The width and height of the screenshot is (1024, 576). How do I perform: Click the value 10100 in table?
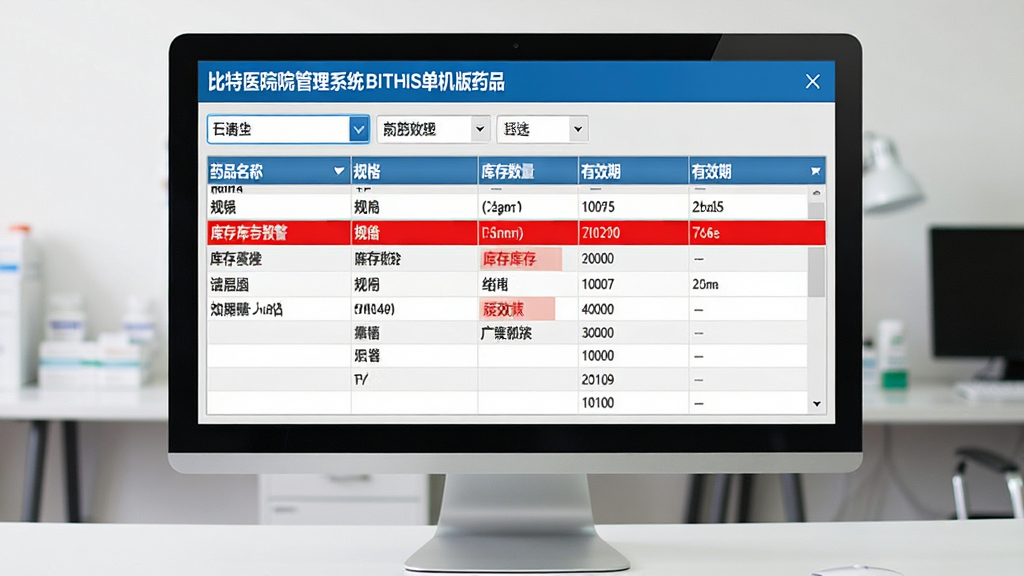click(598, 402)
